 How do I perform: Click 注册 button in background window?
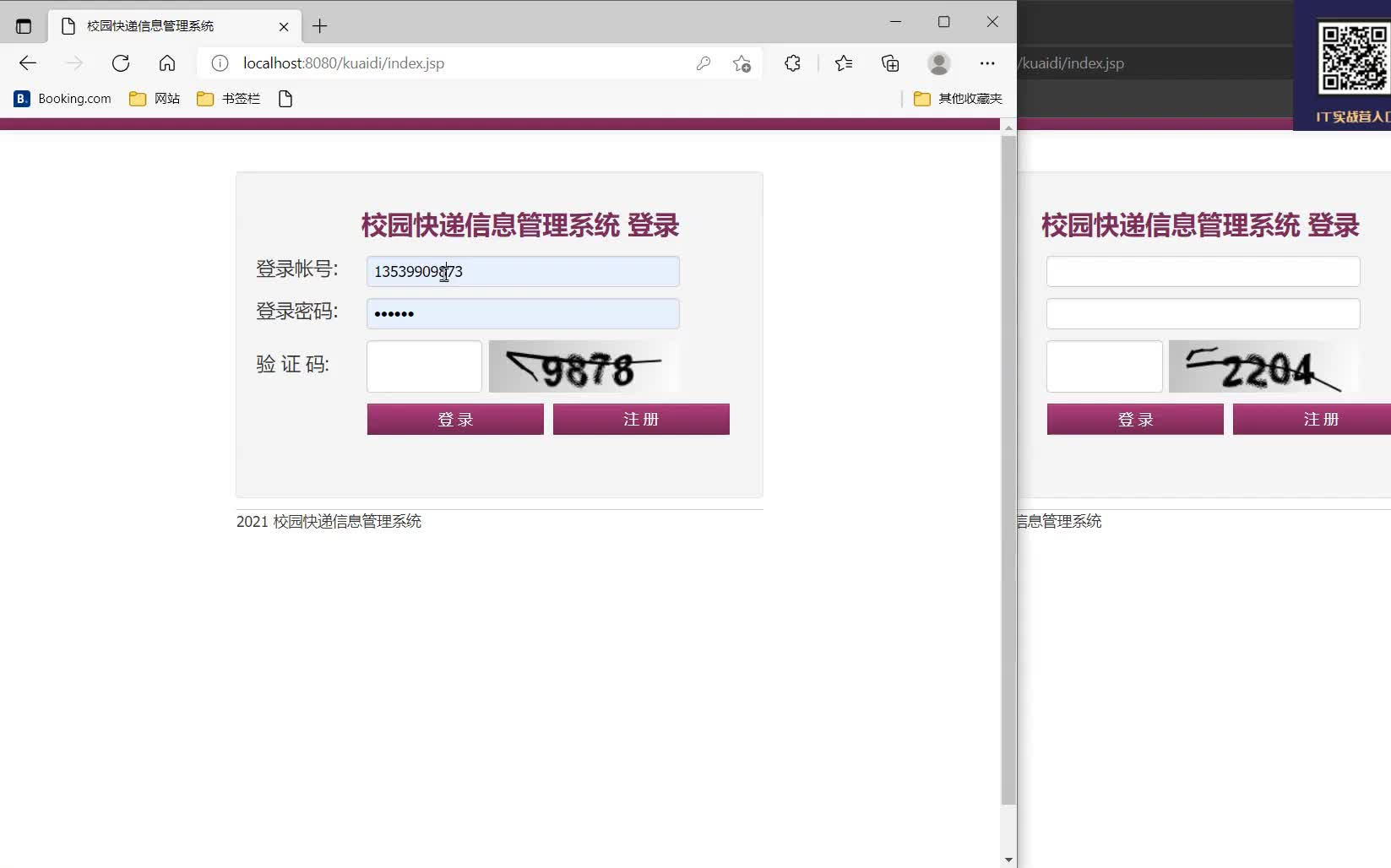coord(1312,419)
